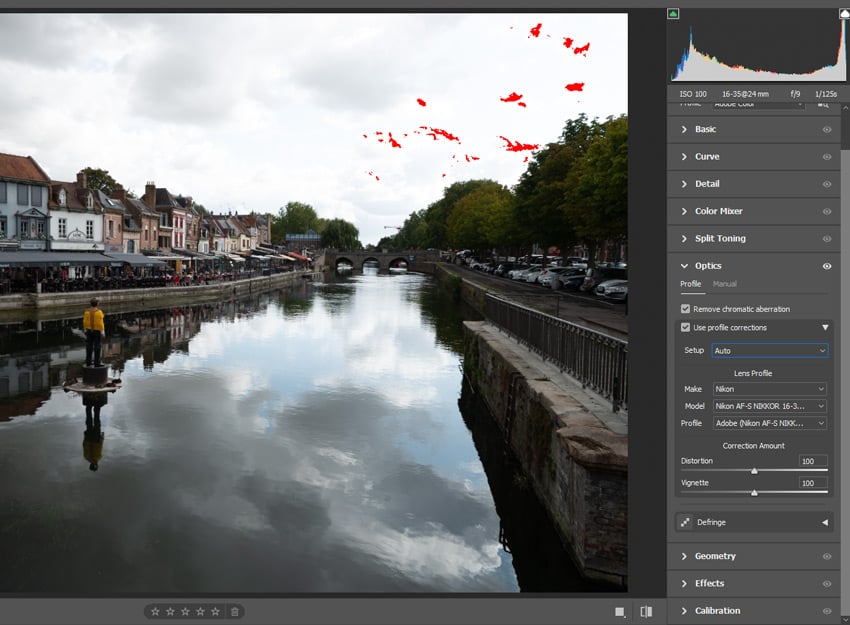Switch to the Manual tab in Optics

(x=724, y=284)
